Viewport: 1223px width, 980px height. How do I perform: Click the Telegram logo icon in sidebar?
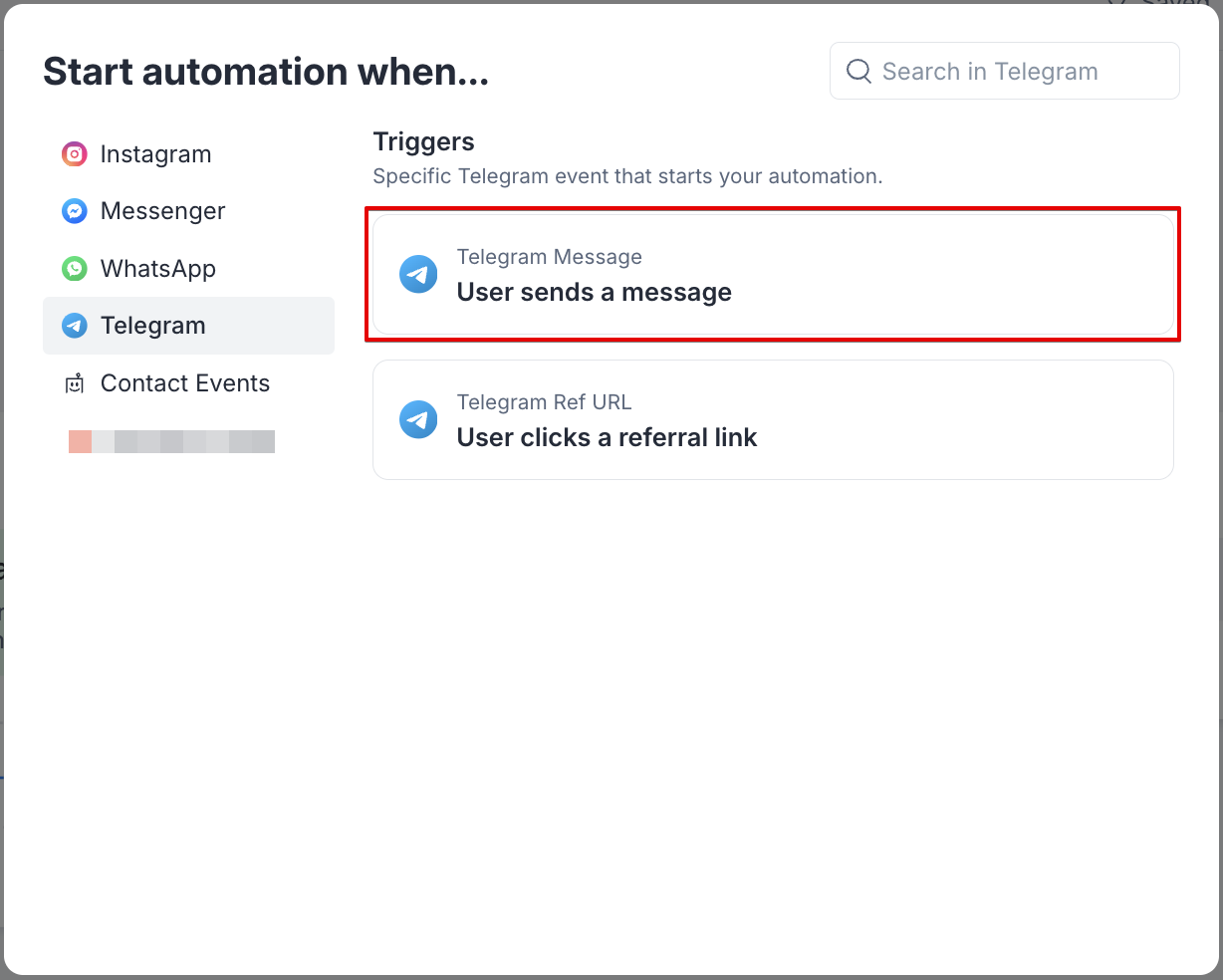tap(75, 326)
